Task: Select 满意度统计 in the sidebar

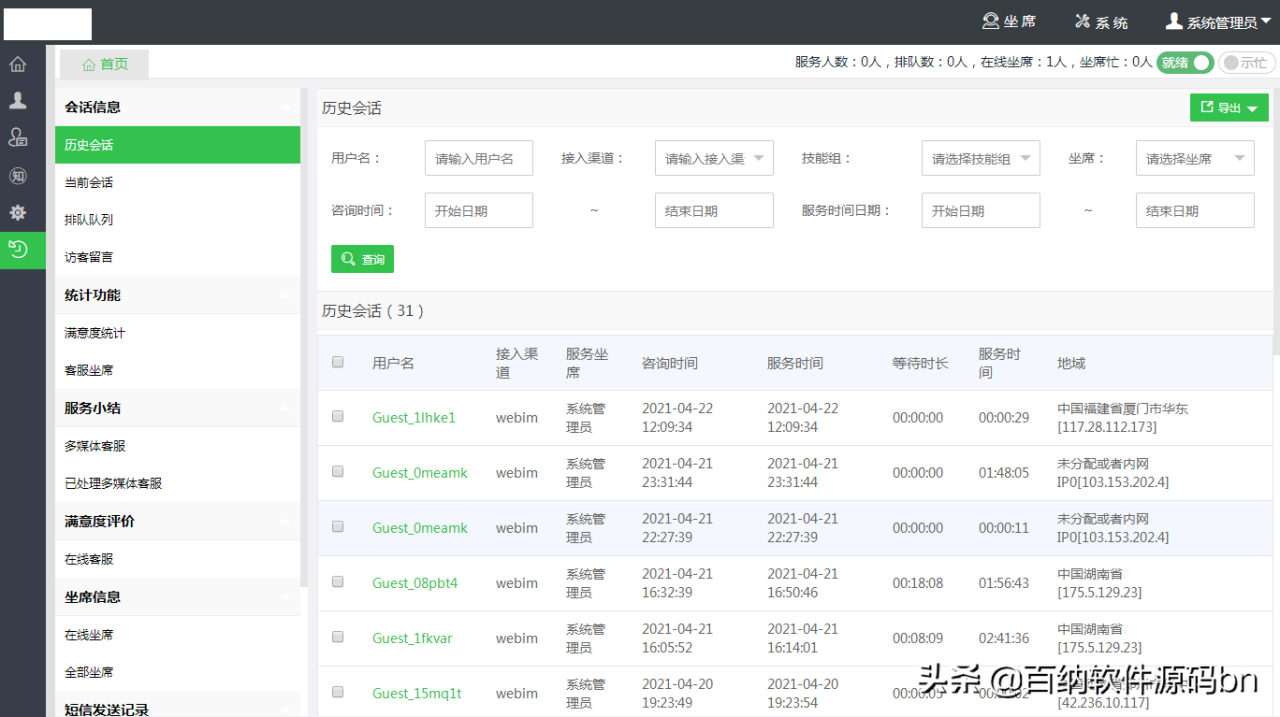Action: (178, 333)
